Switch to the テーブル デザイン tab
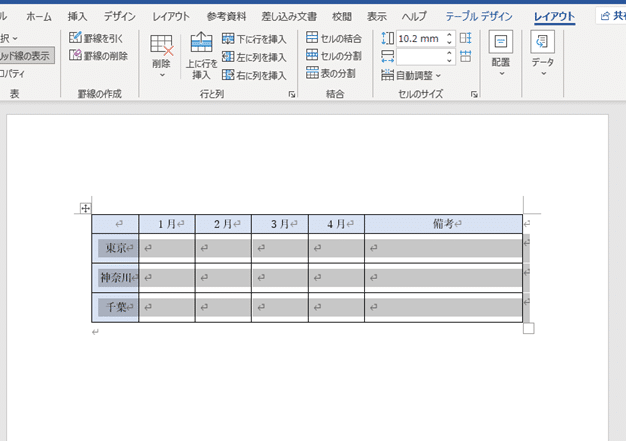 479,17
